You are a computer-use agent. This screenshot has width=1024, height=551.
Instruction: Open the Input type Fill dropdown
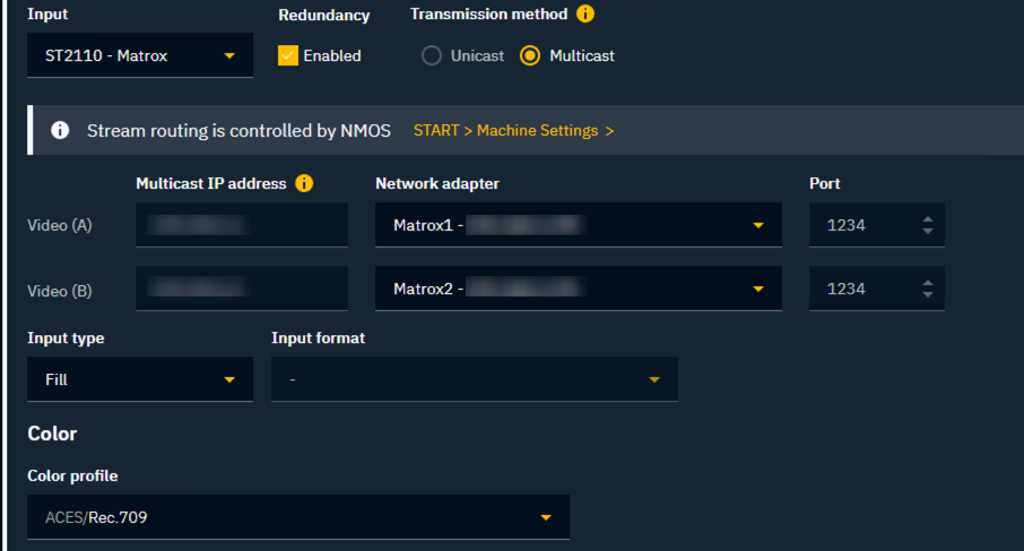(x=140, y=380)
